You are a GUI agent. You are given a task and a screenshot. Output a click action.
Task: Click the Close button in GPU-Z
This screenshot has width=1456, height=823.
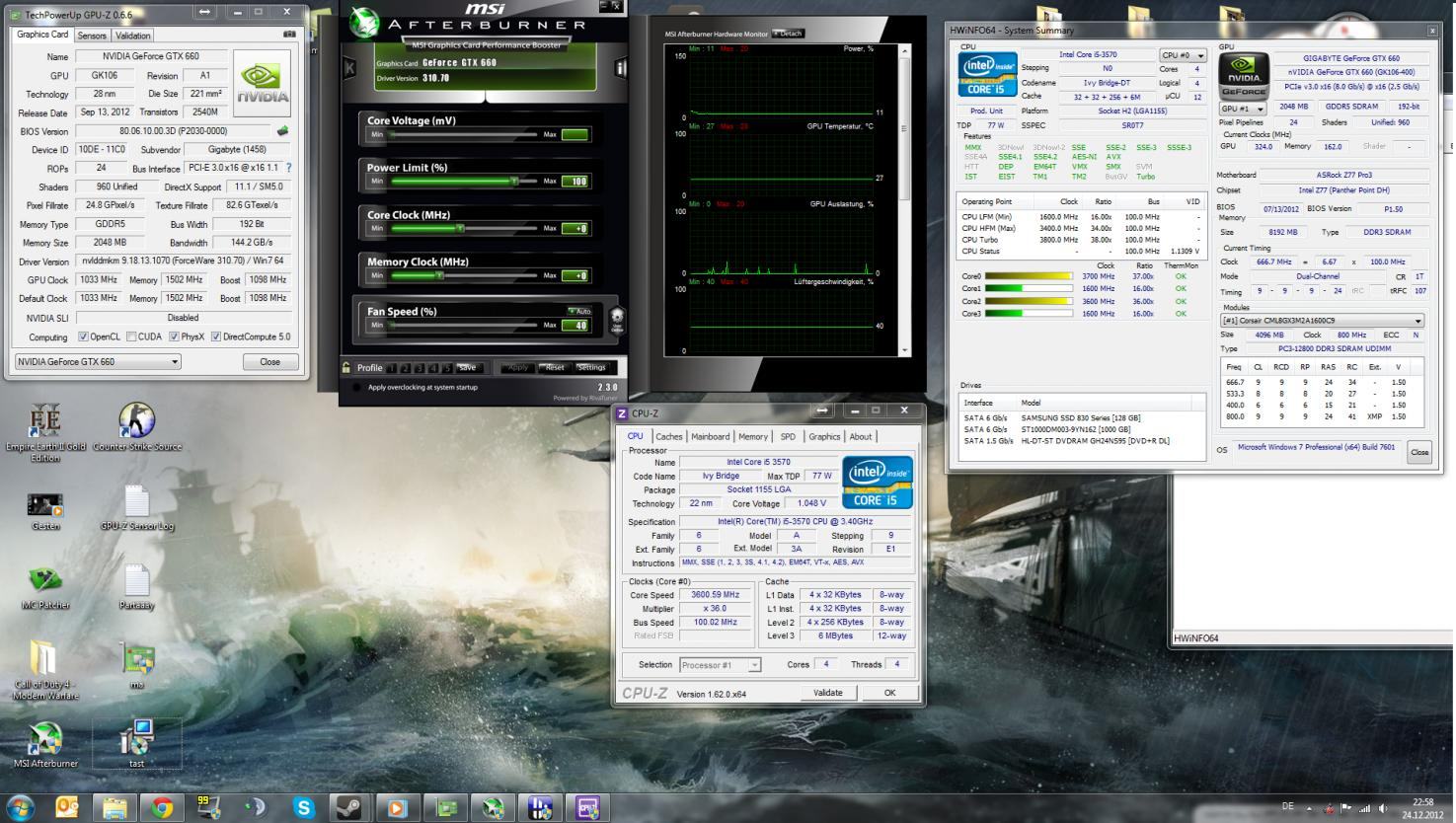tap(269, 362)
